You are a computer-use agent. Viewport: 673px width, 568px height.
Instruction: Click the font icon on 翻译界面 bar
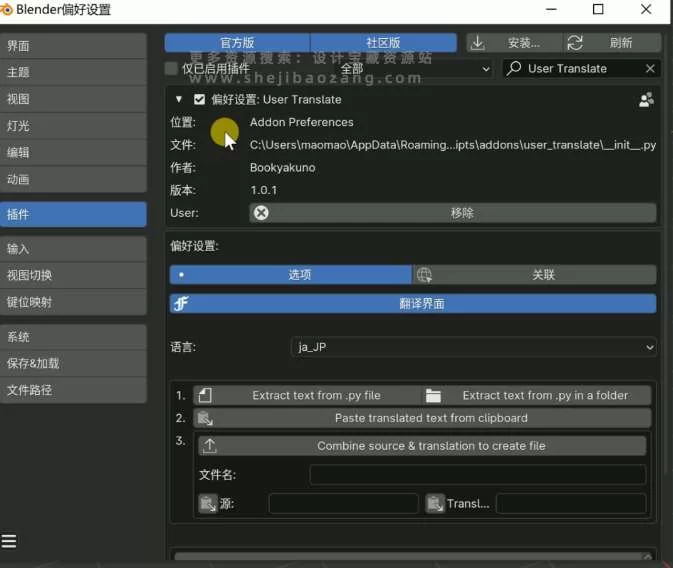(x=181, y=304)
